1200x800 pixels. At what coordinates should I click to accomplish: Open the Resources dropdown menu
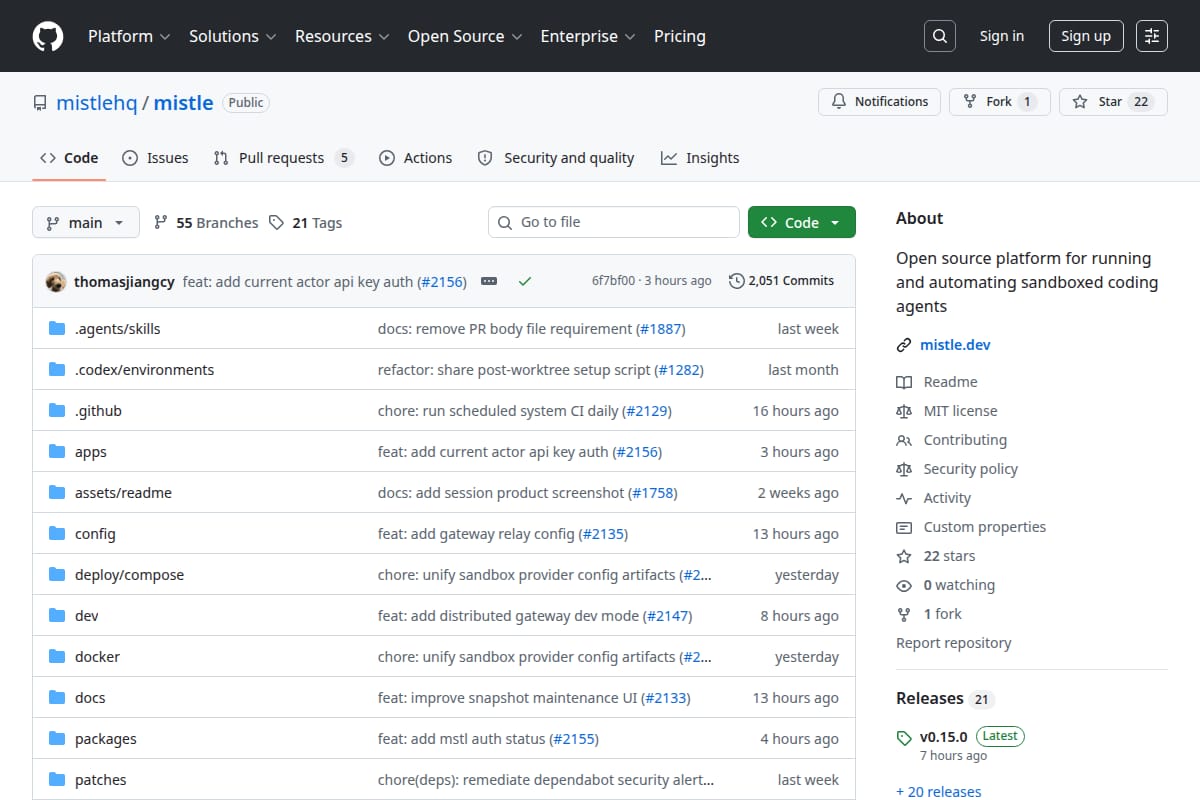click(342, 36)
